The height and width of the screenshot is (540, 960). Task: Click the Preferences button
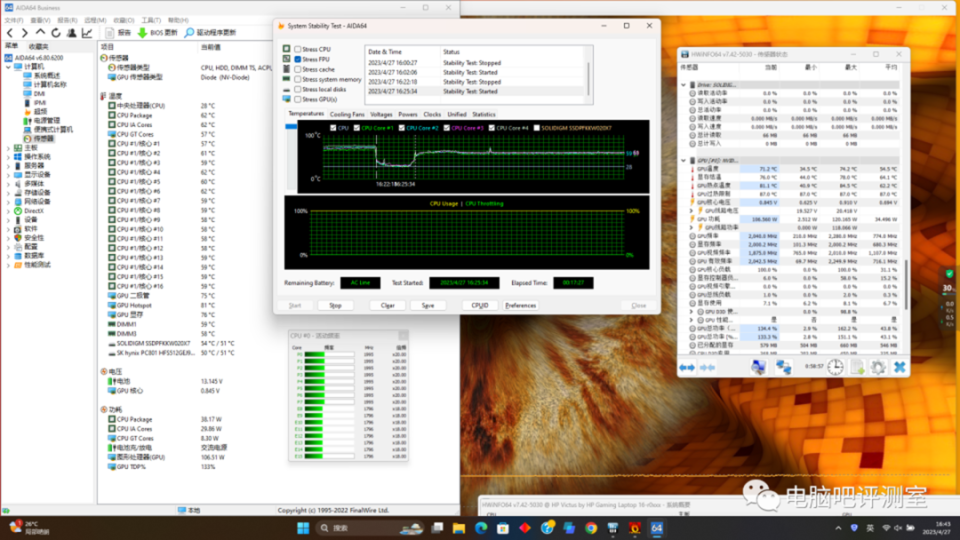520,305
